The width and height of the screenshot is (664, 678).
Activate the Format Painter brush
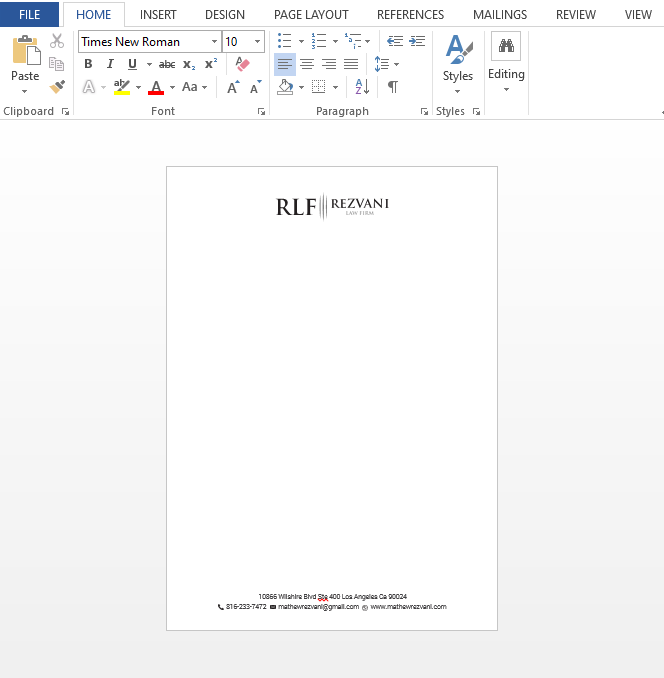coord(57,87)
